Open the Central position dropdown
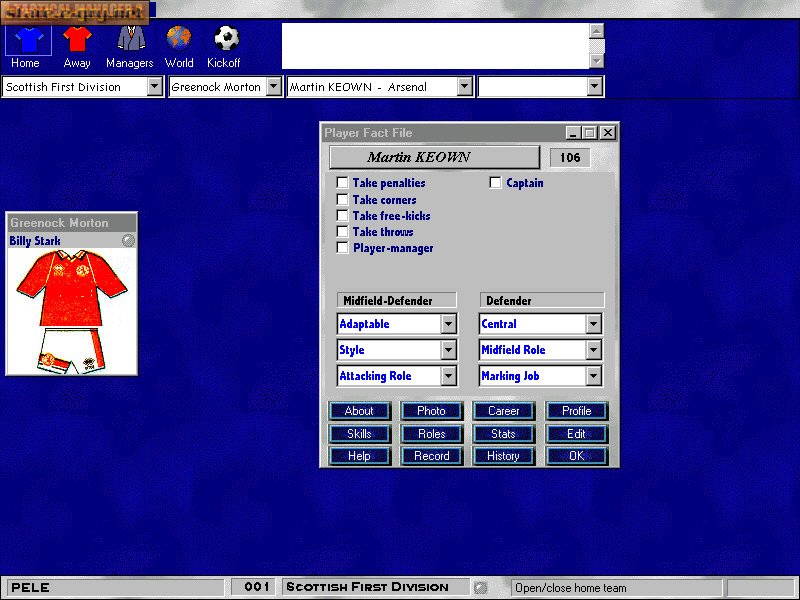The height and width of the screenshot is (600, 800). coord(593,324)
